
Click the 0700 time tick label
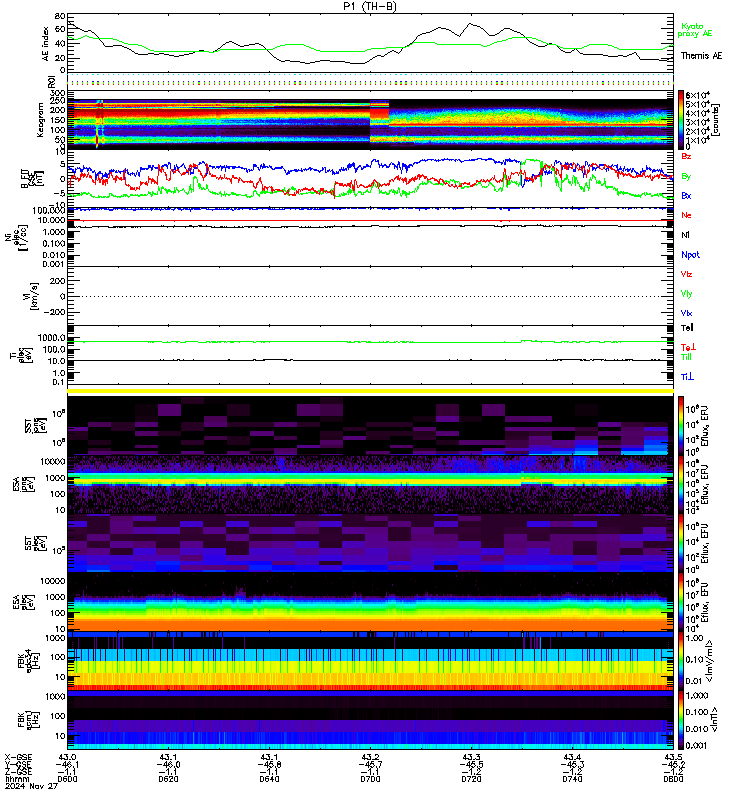370,779
